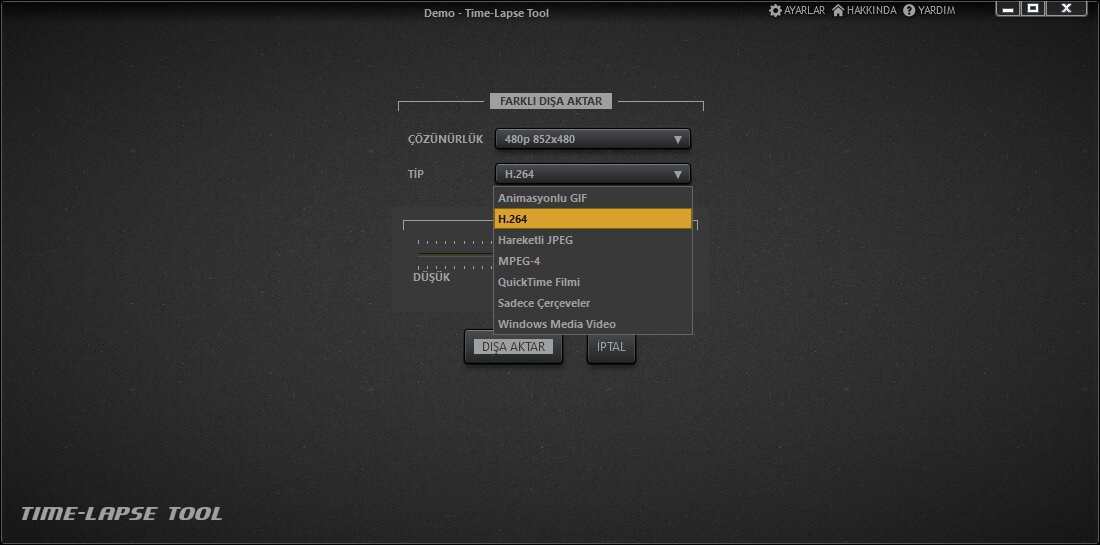Select MPEG-4 in the type list
The image size is (1100, 545).
[x=592, y=261]
